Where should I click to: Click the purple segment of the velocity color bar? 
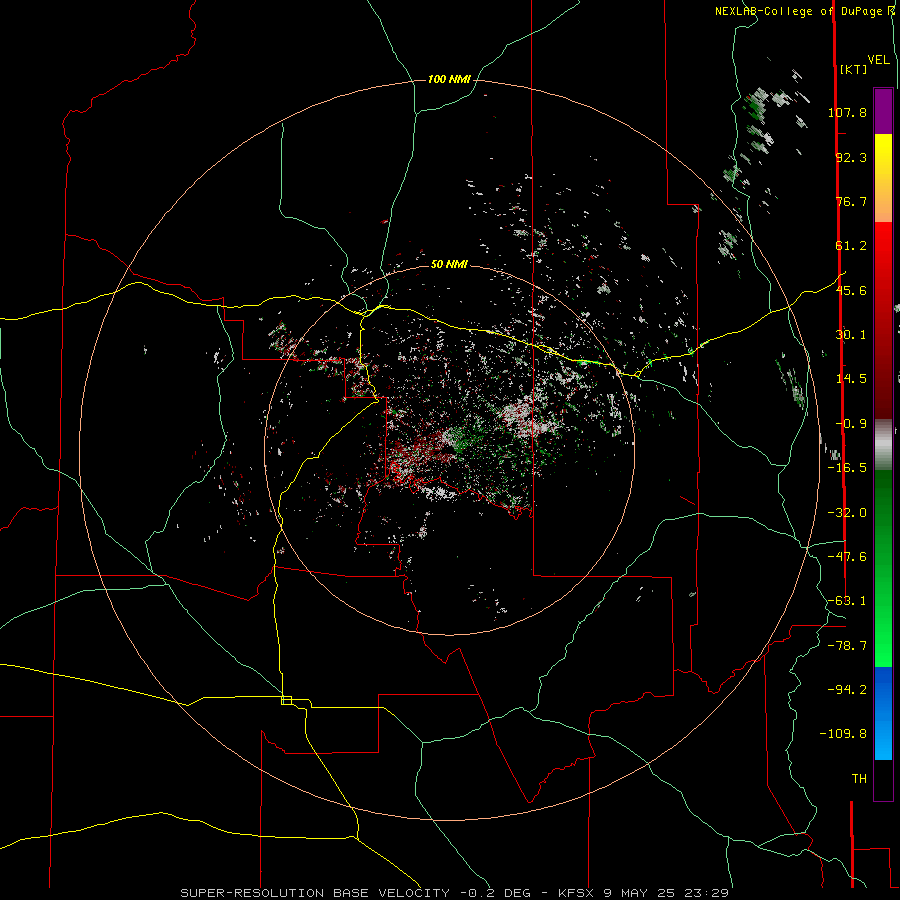[883, 111]
